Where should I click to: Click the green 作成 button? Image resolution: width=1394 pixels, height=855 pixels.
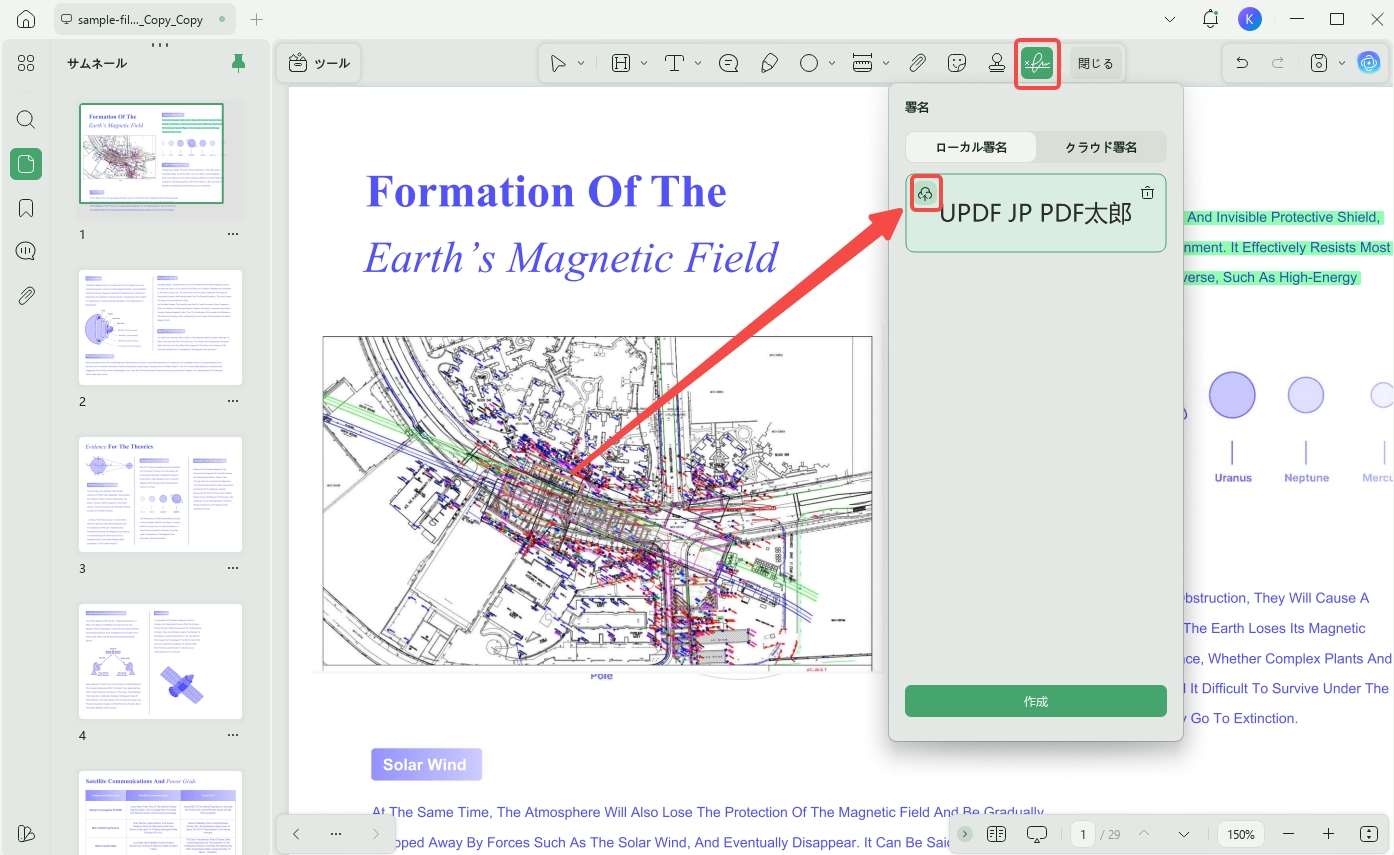[x=1036, y=701]
